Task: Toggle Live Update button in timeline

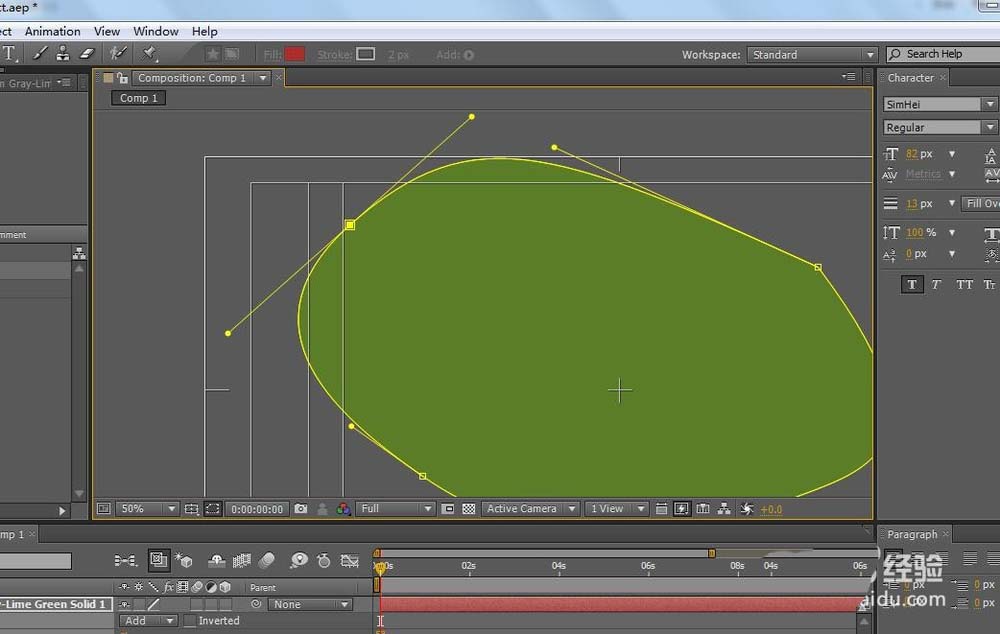Action: 158,561
